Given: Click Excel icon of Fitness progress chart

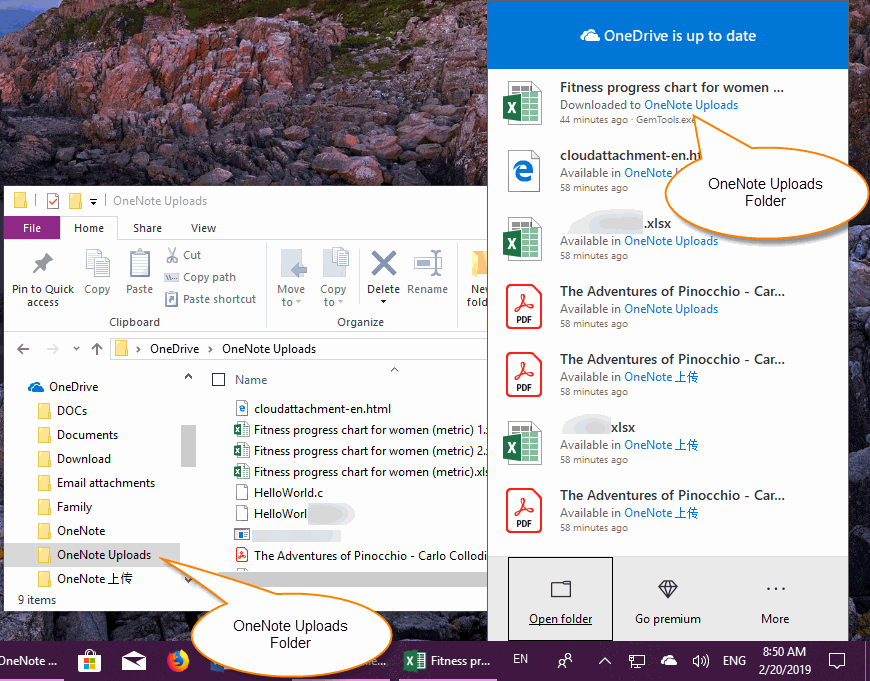Looking at the screenshot, I should [522, 103].
